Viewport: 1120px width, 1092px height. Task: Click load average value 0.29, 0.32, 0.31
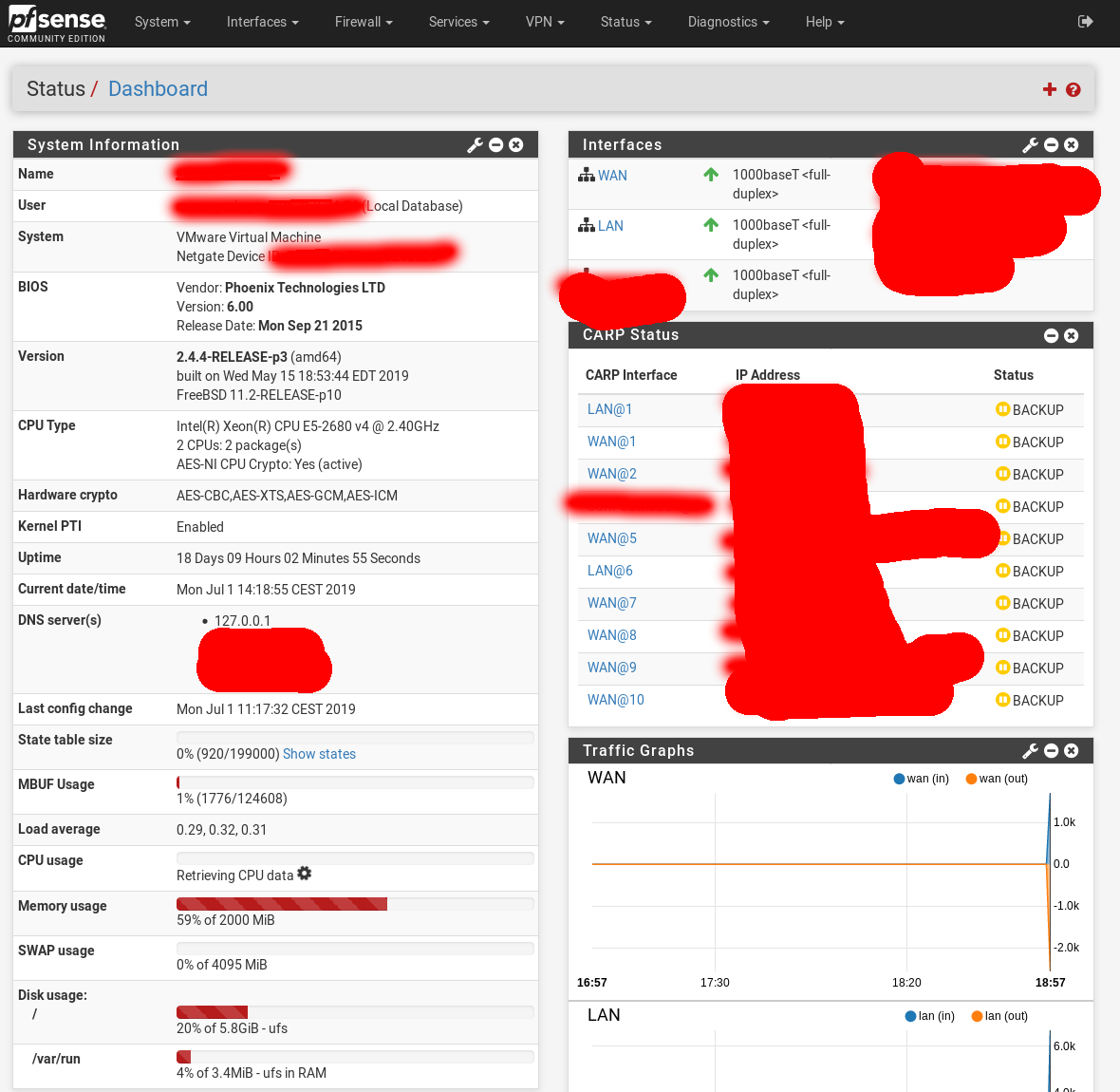point(221,830)
